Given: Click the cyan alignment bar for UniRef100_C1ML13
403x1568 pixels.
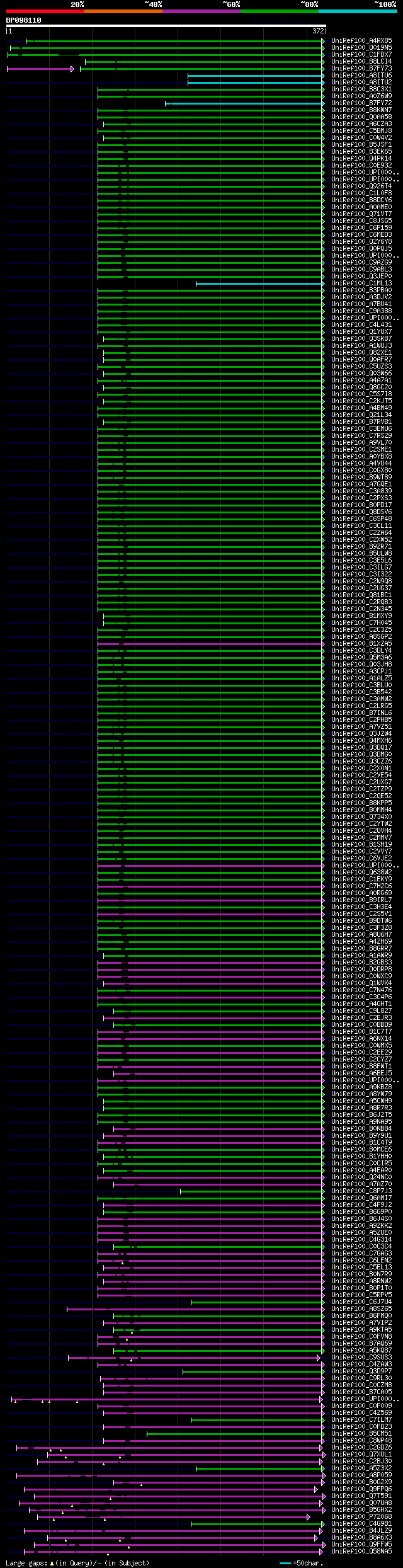Looking at the screenshot, I should pyautogui.click(x=260, y=283).
